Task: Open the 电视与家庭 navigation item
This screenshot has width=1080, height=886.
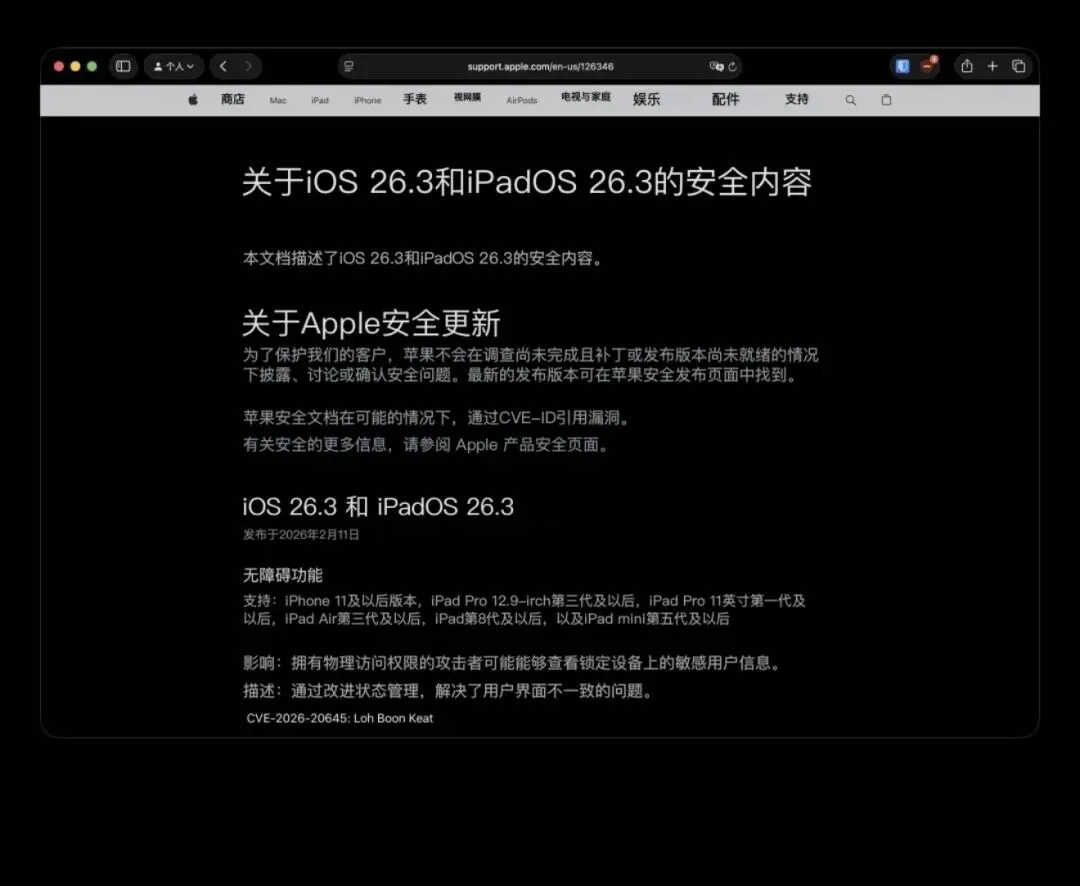Action: [x=585, y=97]
